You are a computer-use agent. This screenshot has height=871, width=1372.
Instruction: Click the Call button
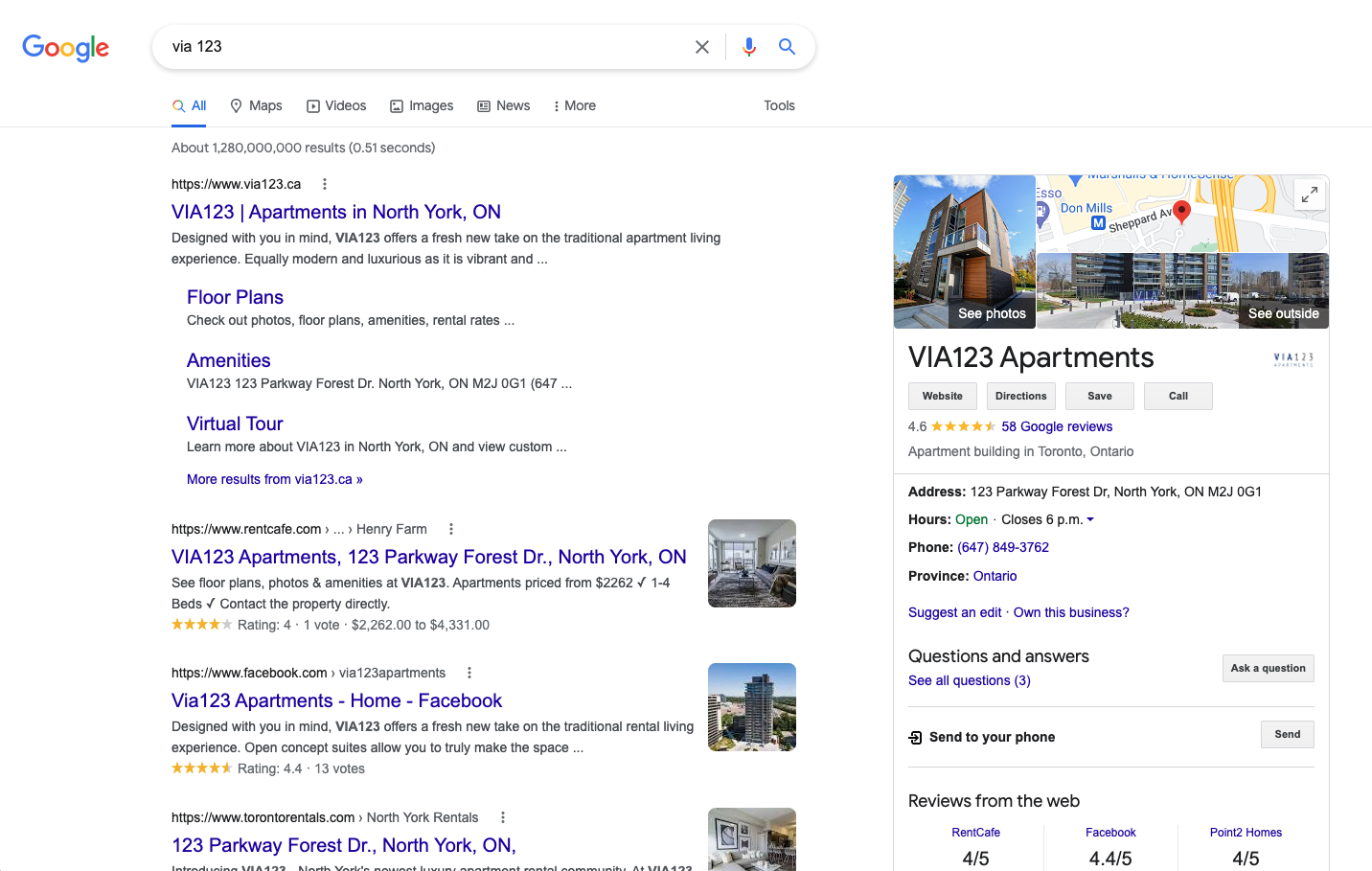point(1178,396)
